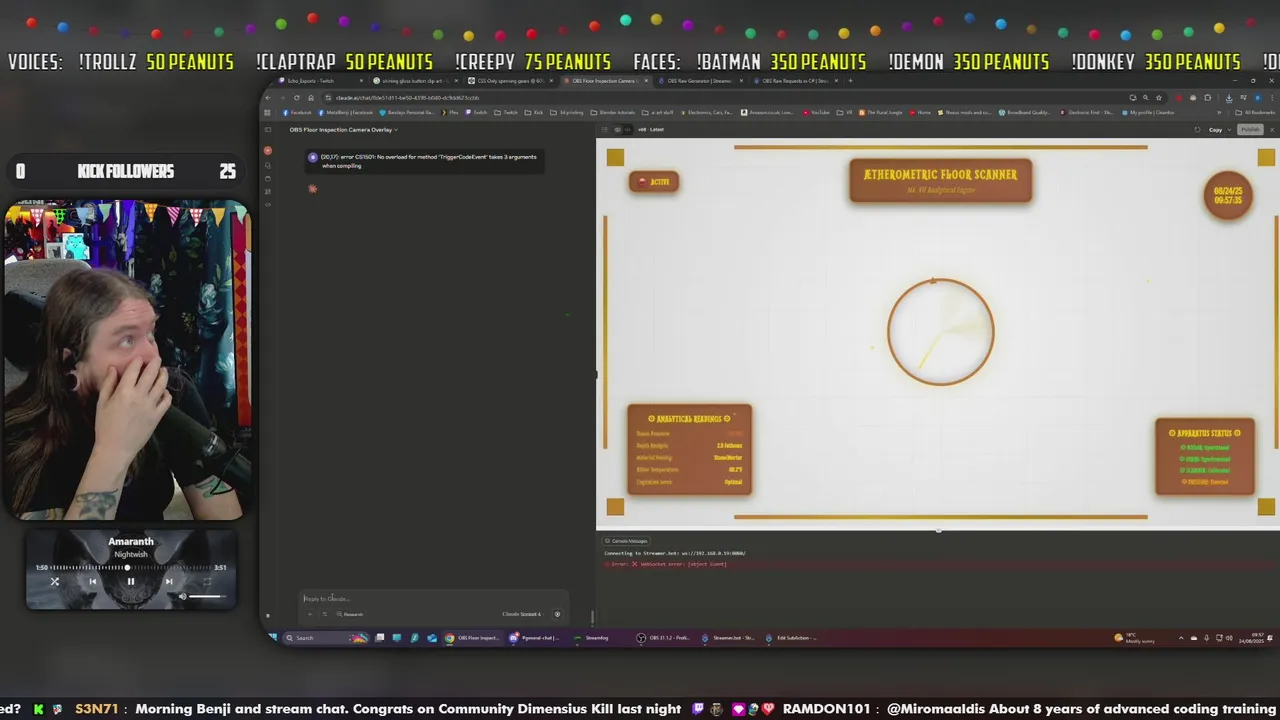Open the Facebook bookmark
The width and height of the screenshot is (1280, 720).
tap(299, 112)
